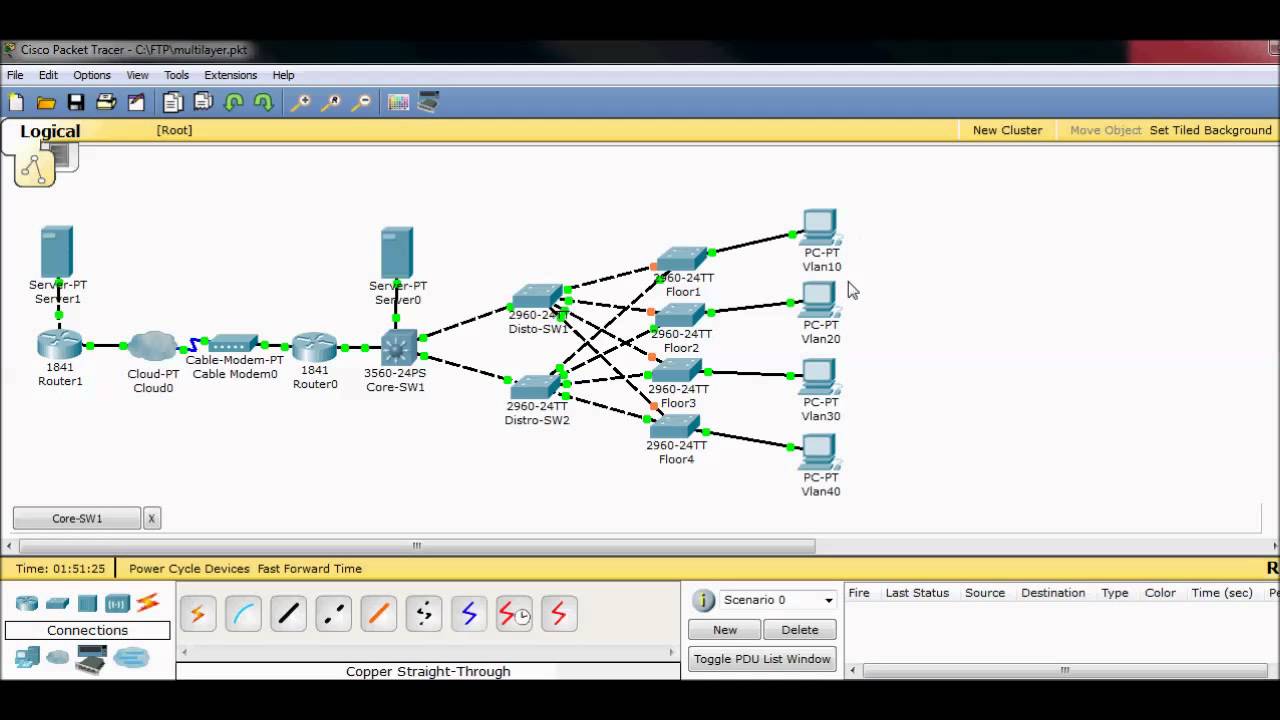The image size is (1280, 720).
Task: Click the [Root] navigation label
Action: pos(174,130)
